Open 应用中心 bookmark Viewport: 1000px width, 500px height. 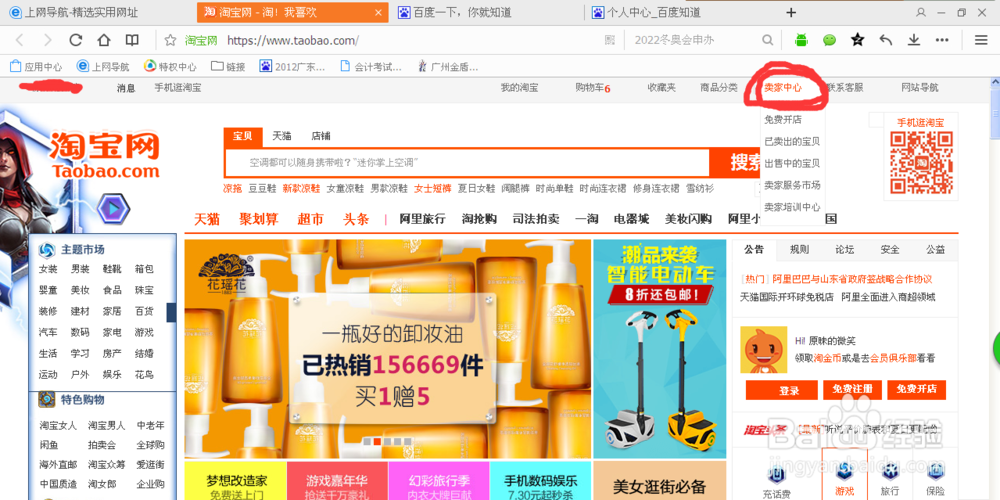coord(36,66)
